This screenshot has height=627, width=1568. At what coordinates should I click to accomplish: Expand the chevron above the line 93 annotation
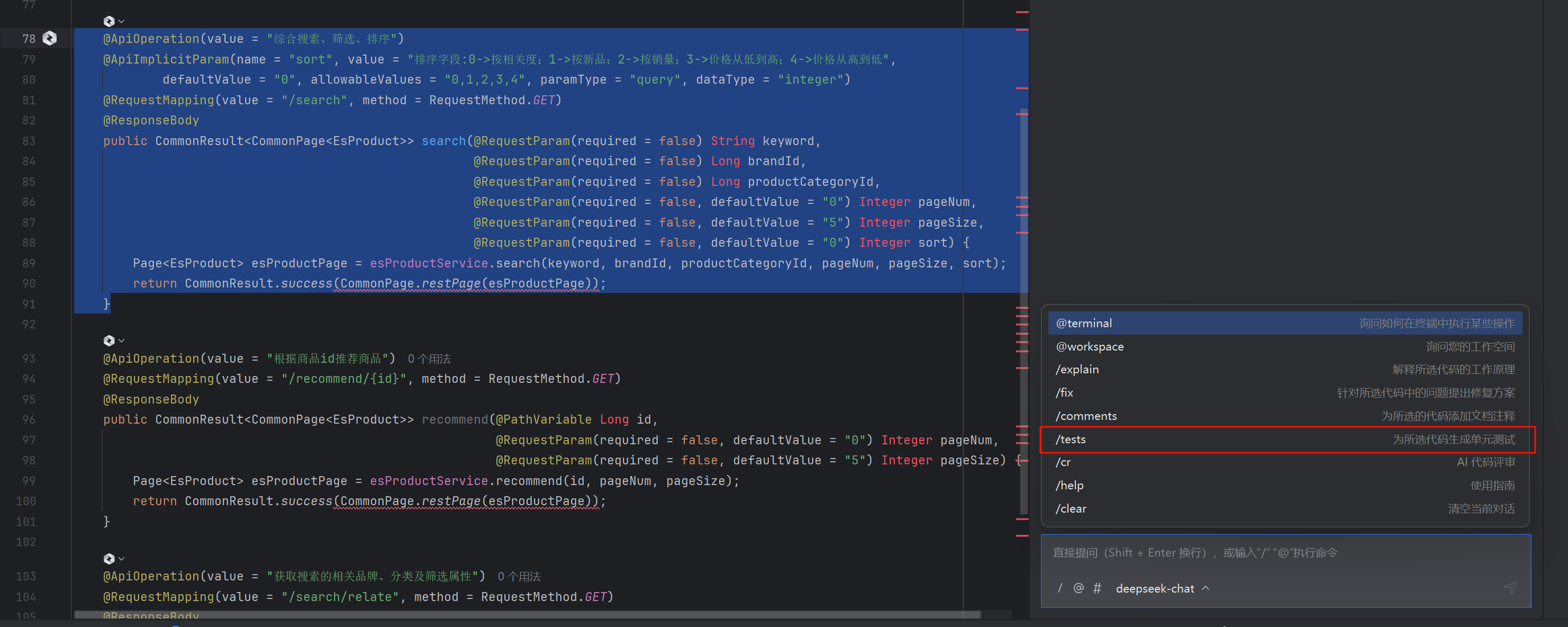tap(122, 341)
